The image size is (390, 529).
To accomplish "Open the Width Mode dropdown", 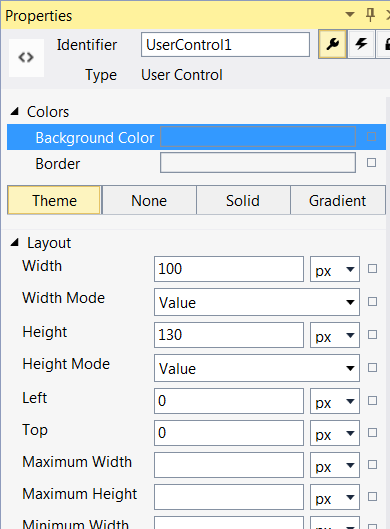I will click(257, 302).
